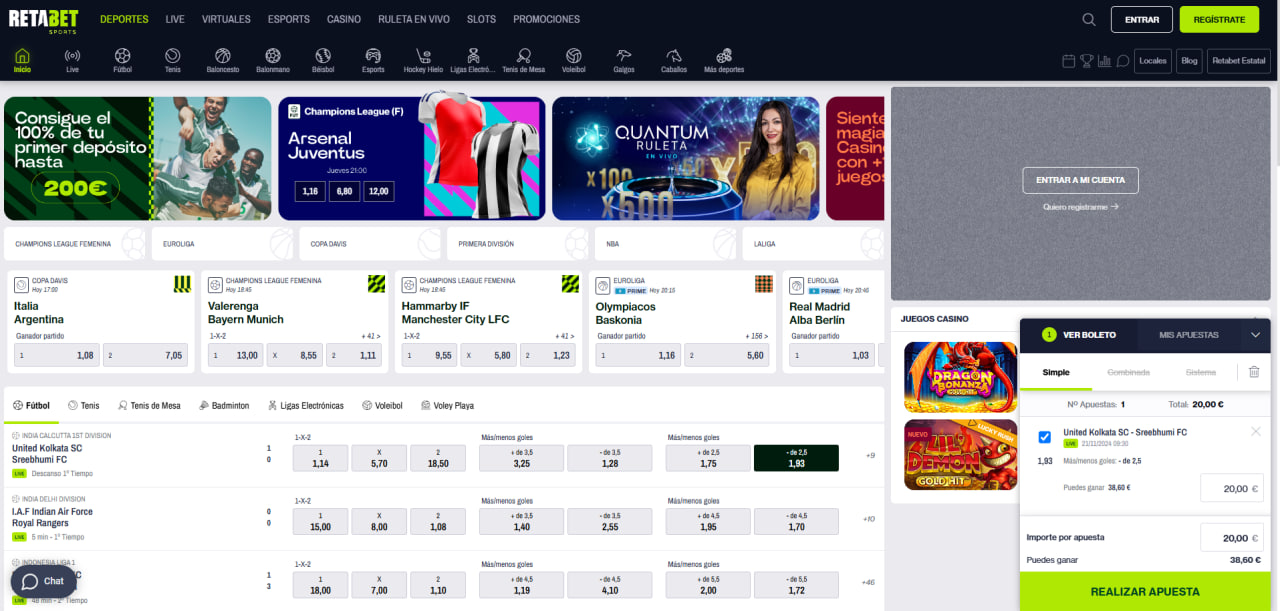The height and width of the screenshot is (611, 1280).
Task: Choose the Béisbol sport icon
Action: point(323,60)
